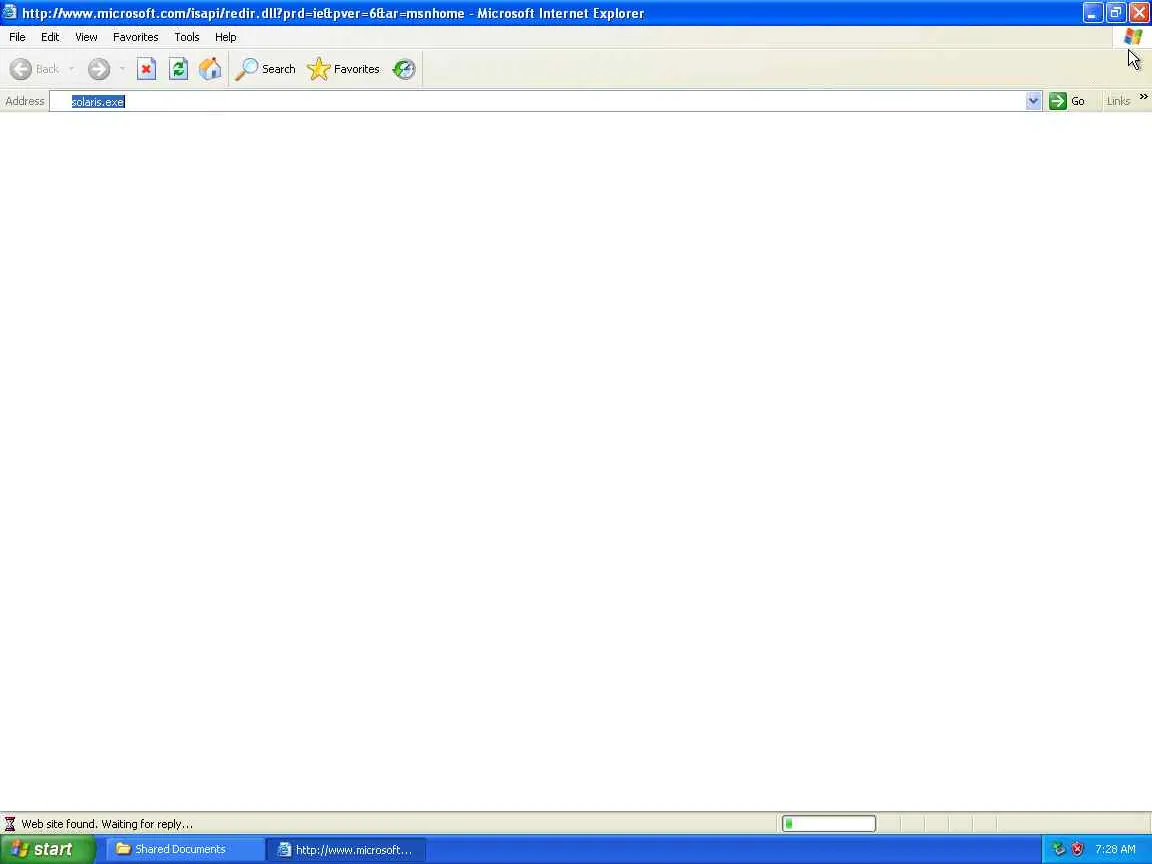
Task: Open the View menu
Action: (86, 37)
